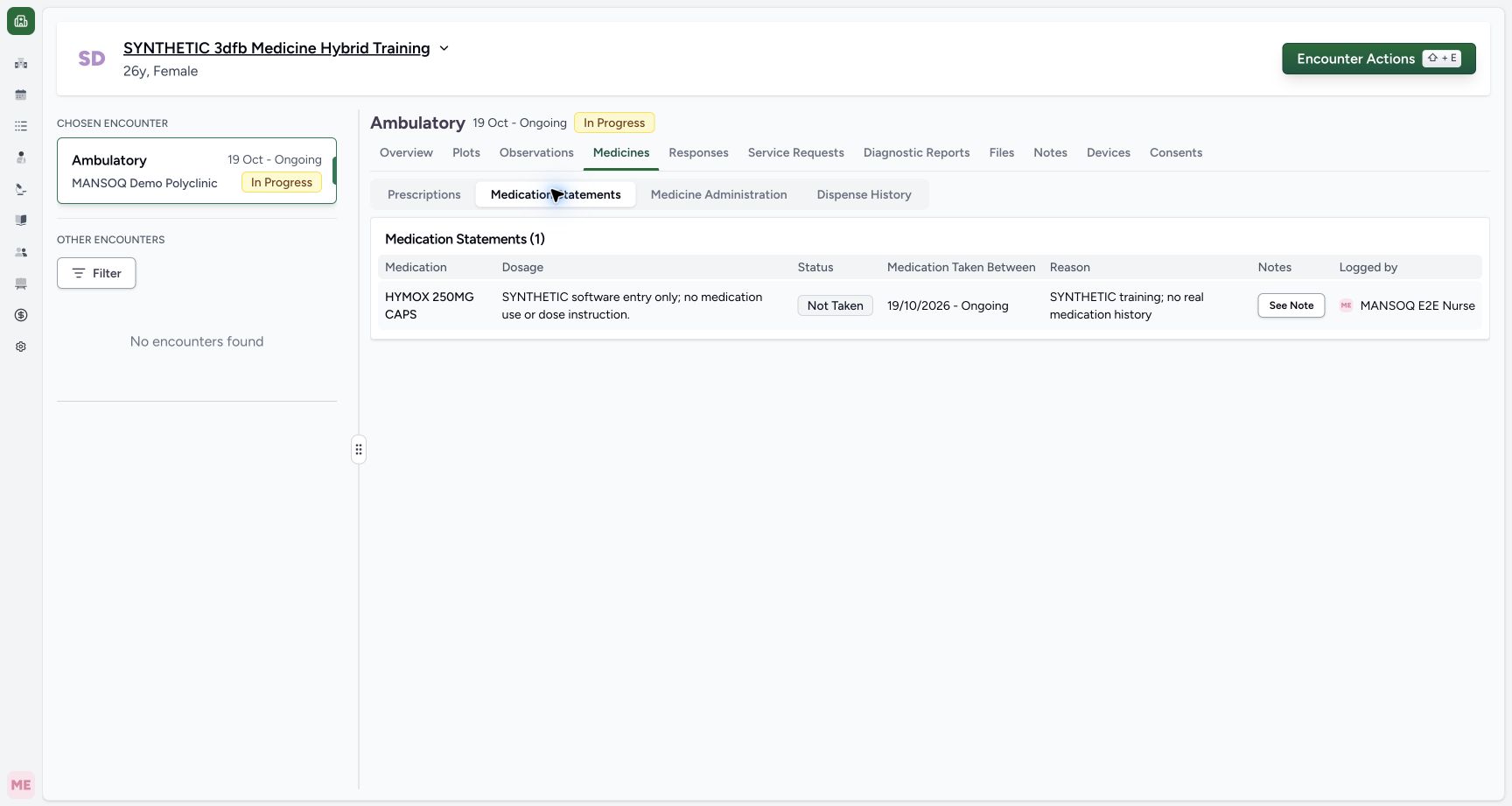
Task: Open the Devices tab
Action: [x=1109, y=152]
